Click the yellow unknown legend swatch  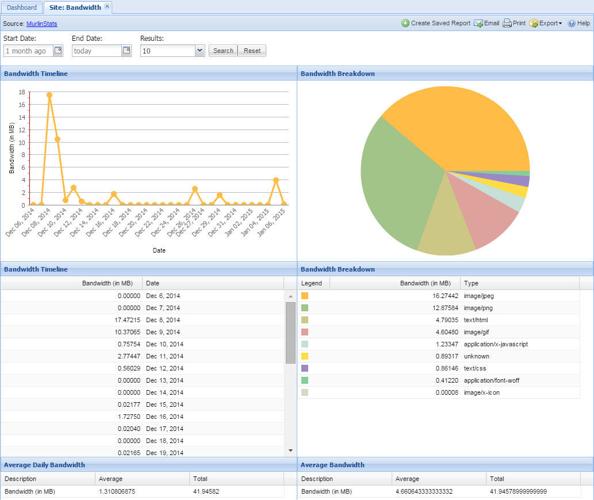[305, 356]
